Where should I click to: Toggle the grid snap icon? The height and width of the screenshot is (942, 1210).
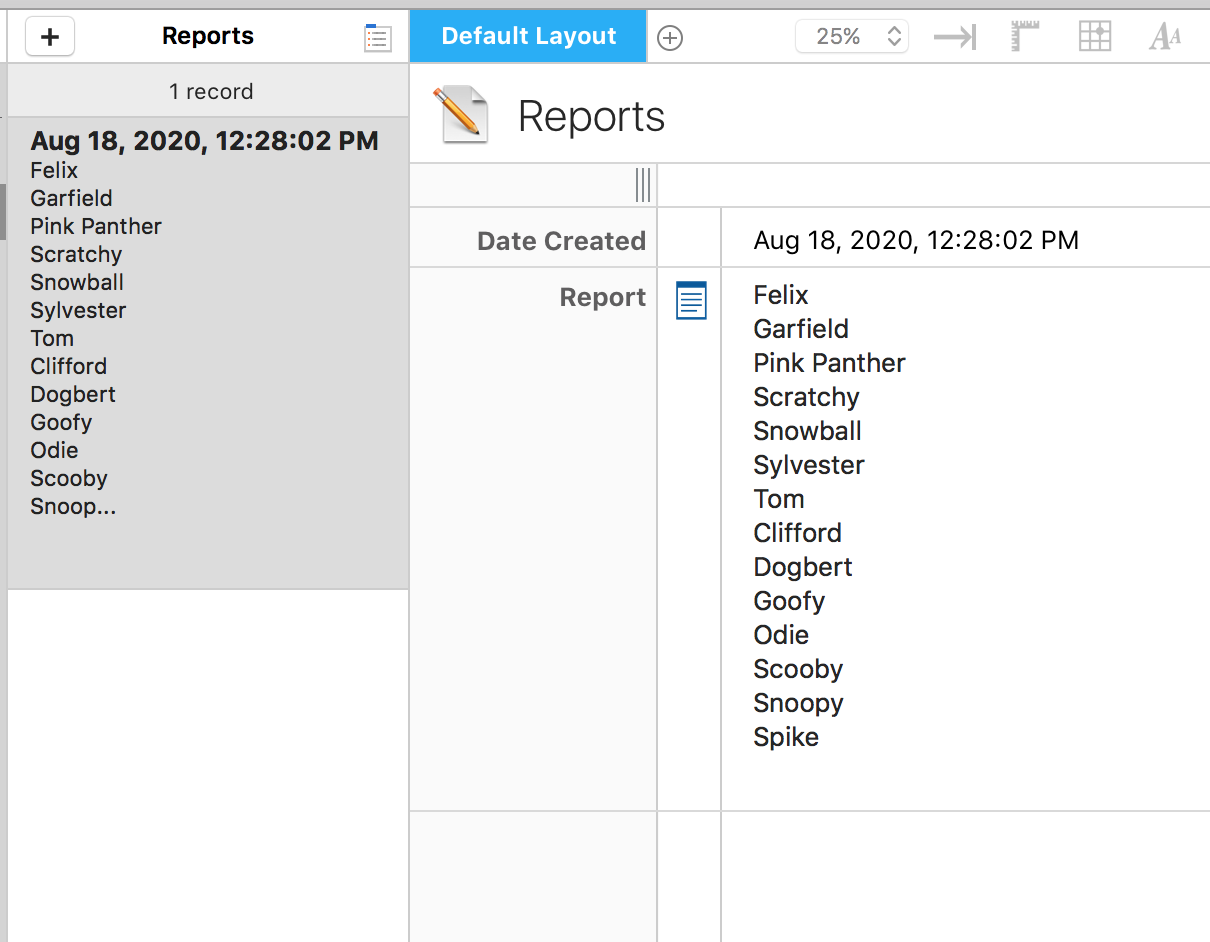tap(1095, 37)
